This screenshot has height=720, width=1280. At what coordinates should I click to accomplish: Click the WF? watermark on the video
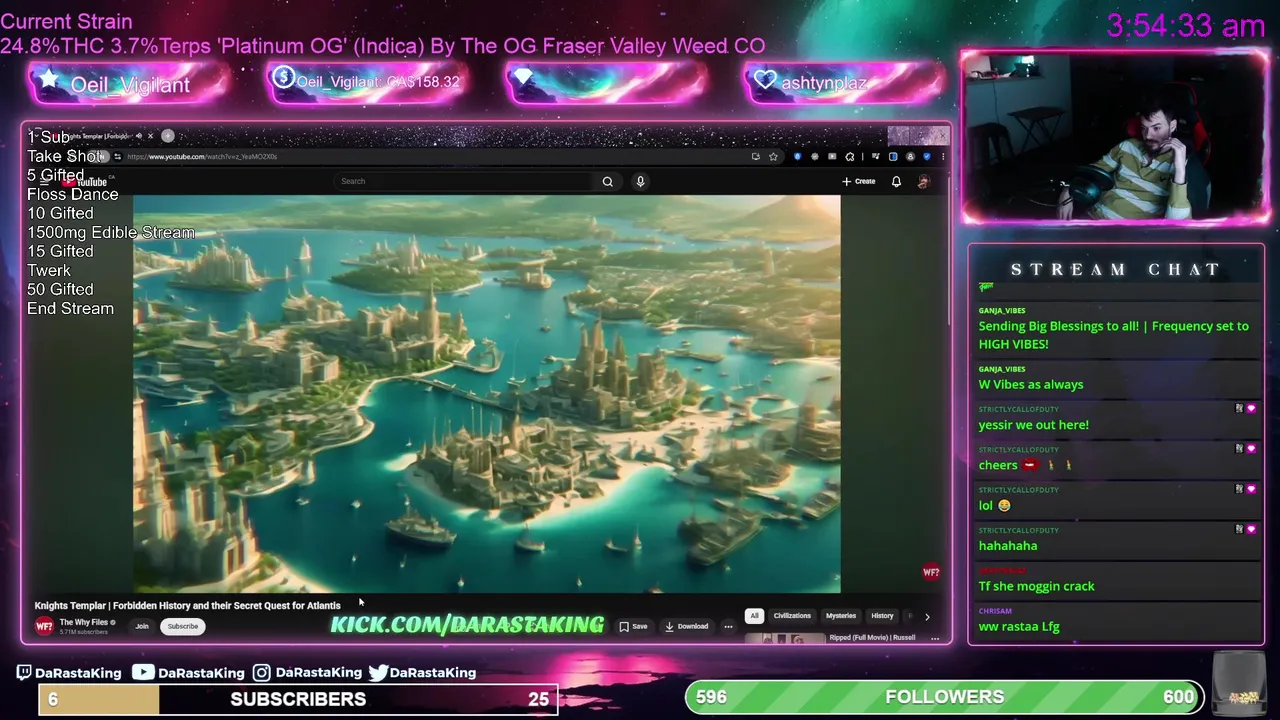click(931, 573)
